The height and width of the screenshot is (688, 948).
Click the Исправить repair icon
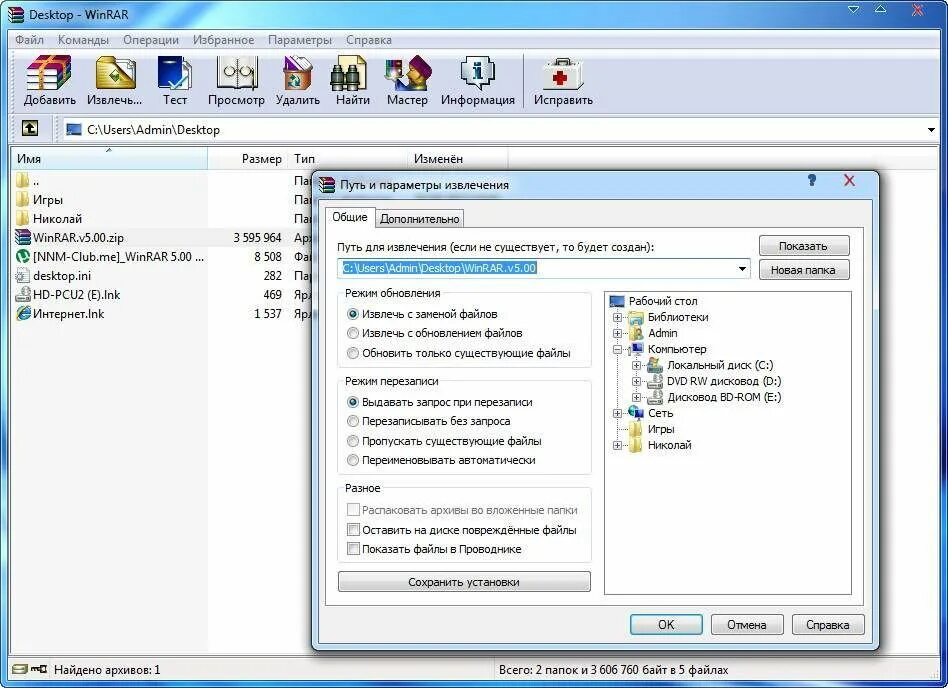[563, 80]
